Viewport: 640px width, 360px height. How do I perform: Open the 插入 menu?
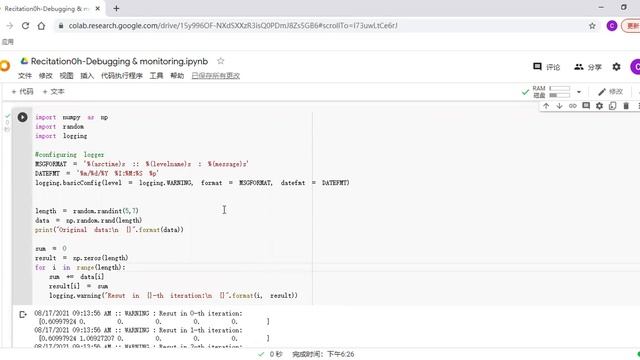pos(87,76)
